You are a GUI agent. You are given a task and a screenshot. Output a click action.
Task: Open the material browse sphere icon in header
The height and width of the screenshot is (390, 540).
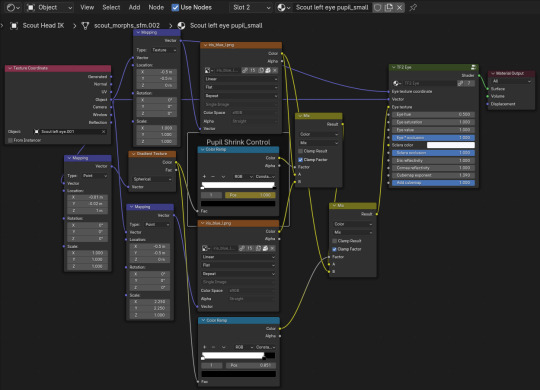click(x=284, y=7)
